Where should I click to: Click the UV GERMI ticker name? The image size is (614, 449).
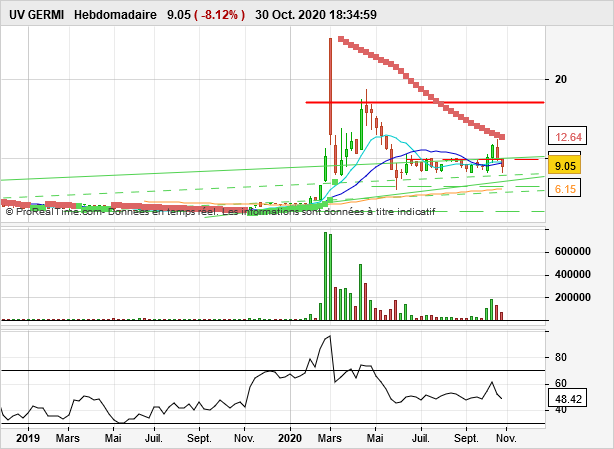pyautogui.click(x=36, y=15)
